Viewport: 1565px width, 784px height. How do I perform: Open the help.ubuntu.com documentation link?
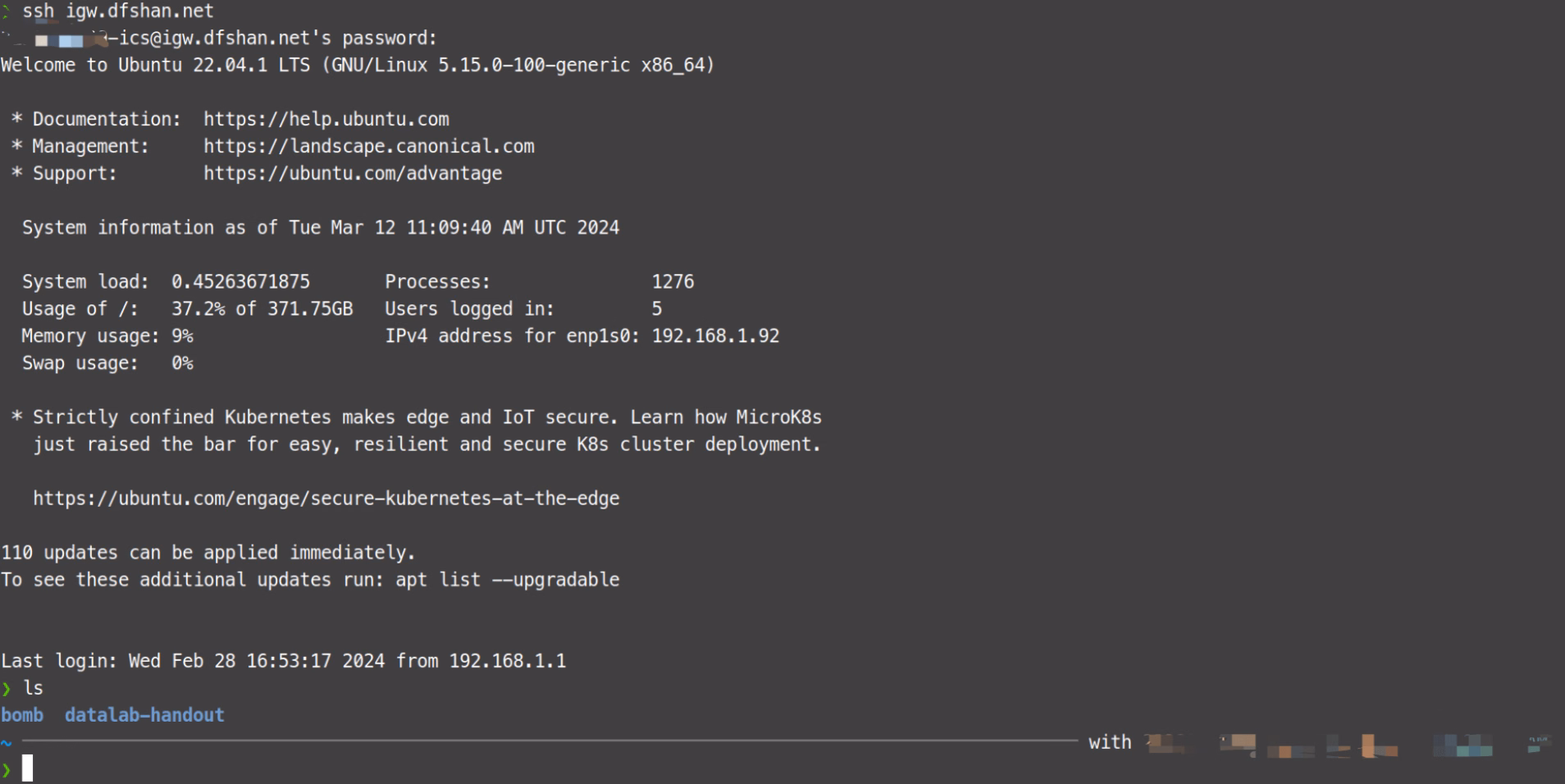pos(326,120)
